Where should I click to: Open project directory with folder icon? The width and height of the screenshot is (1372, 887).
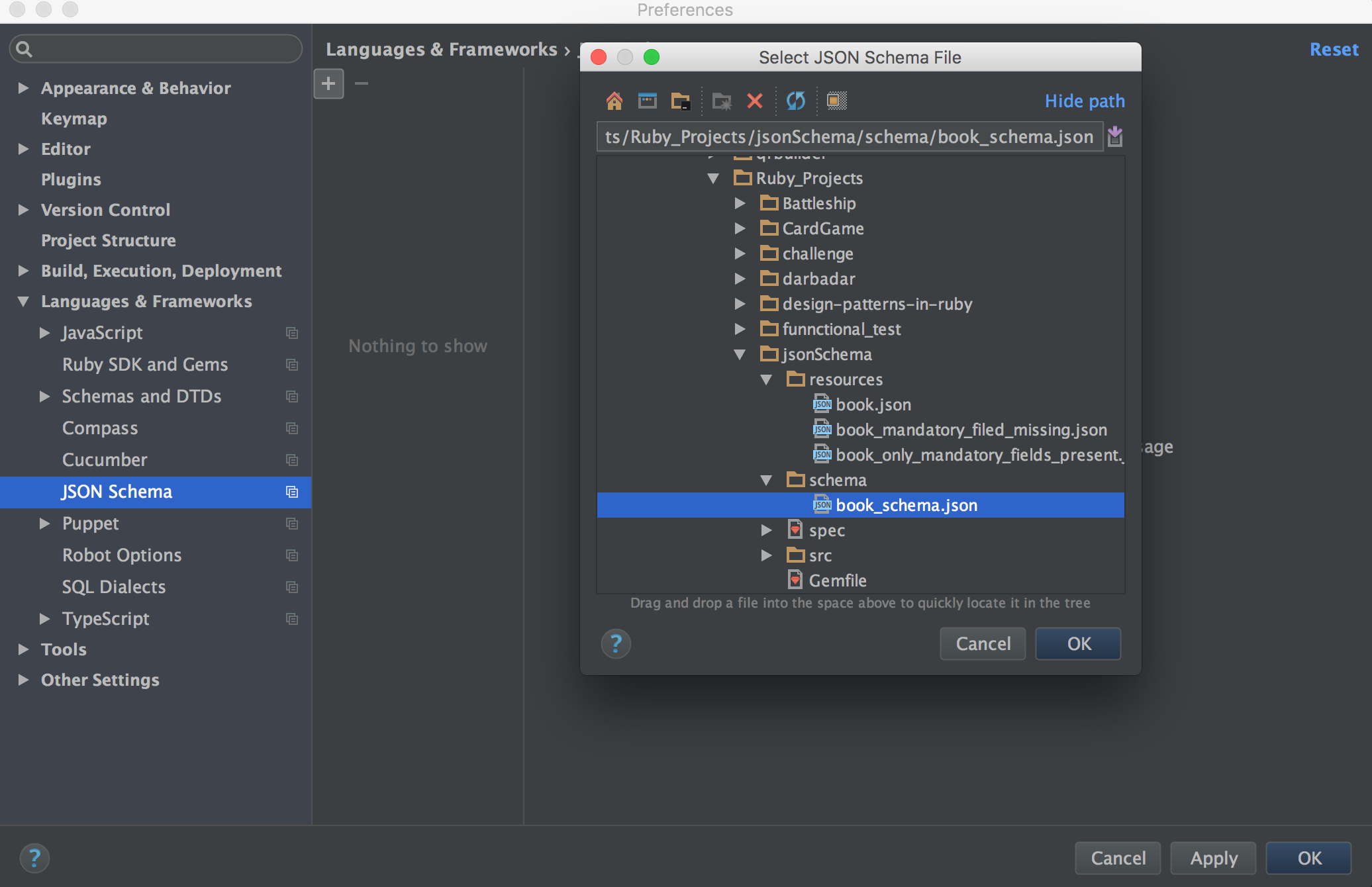pos(681,101)
